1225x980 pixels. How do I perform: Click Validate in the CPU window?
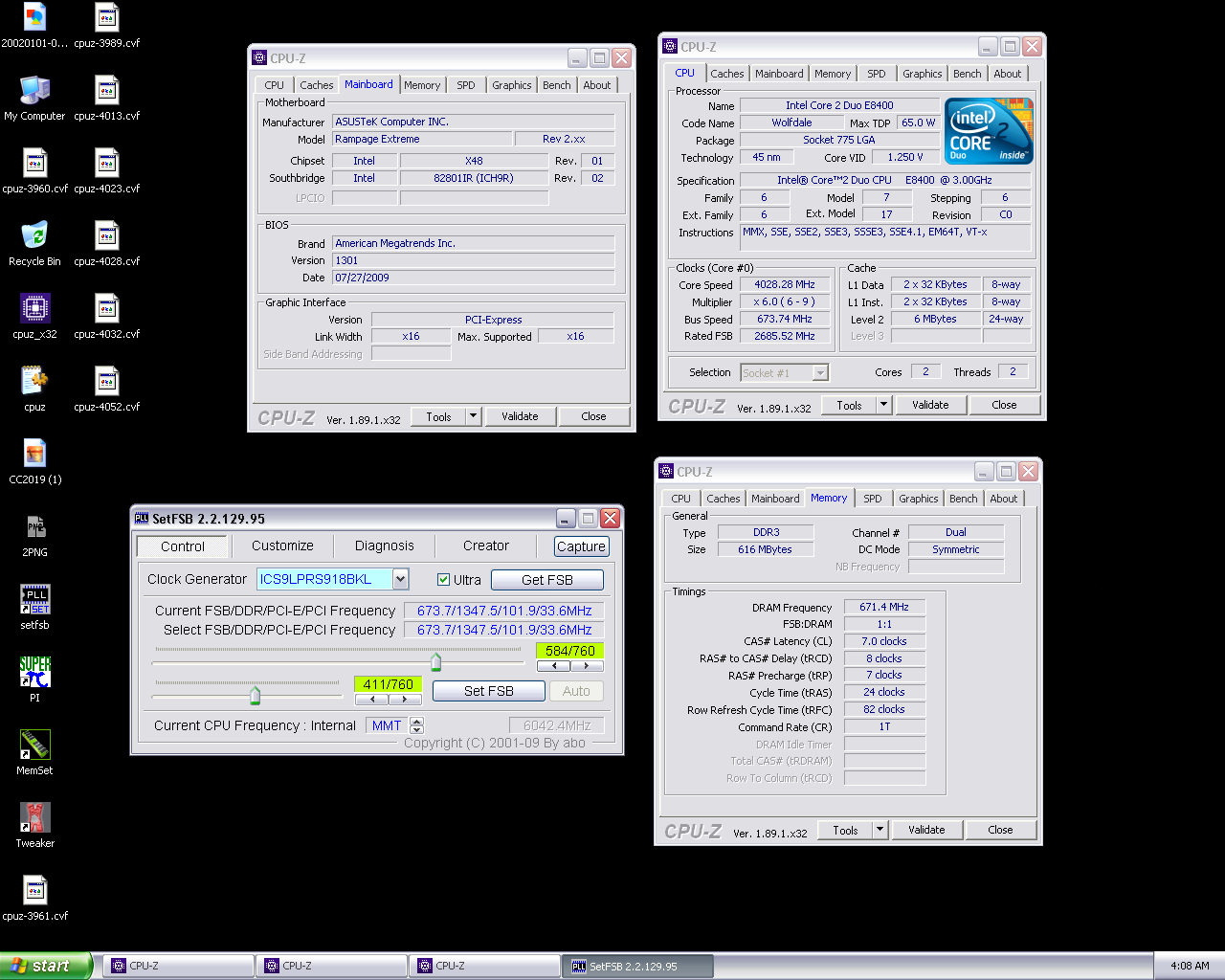930,405
